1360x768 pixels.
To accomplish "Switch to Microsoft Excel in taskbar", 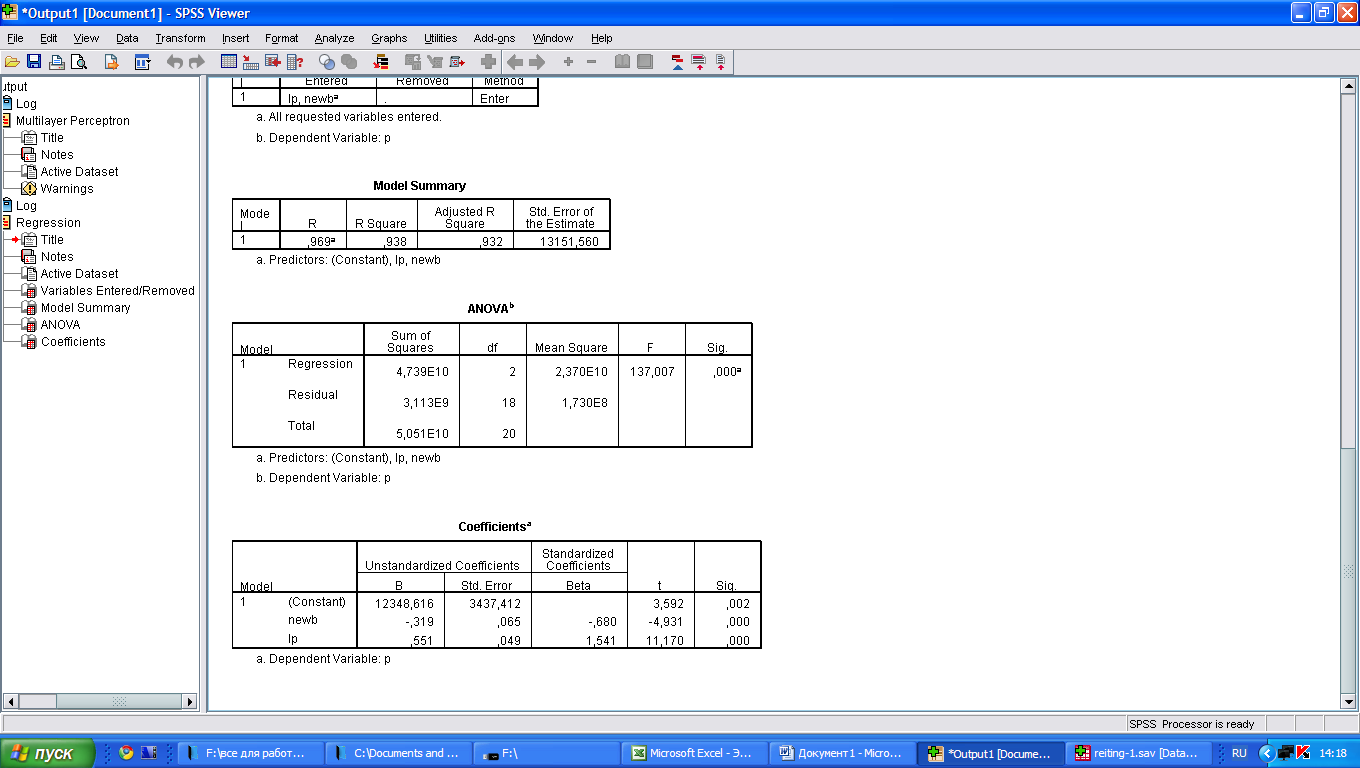I will coord(693,753).
